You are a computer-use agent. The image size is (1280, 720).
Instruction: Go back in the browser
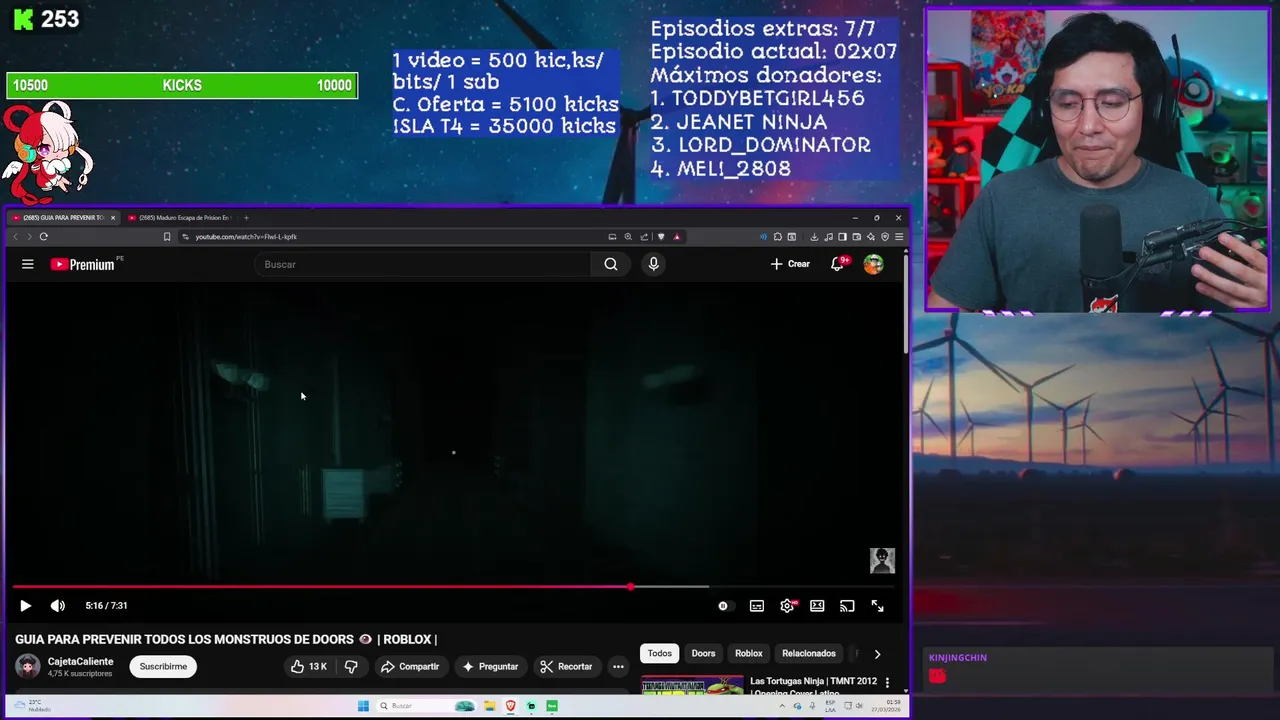pyautogui.click(x=15, y=237)
